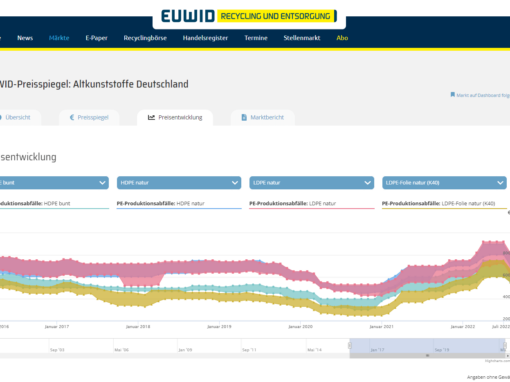
Task: Click the Jan '09 navigator label
Action: 185,350
